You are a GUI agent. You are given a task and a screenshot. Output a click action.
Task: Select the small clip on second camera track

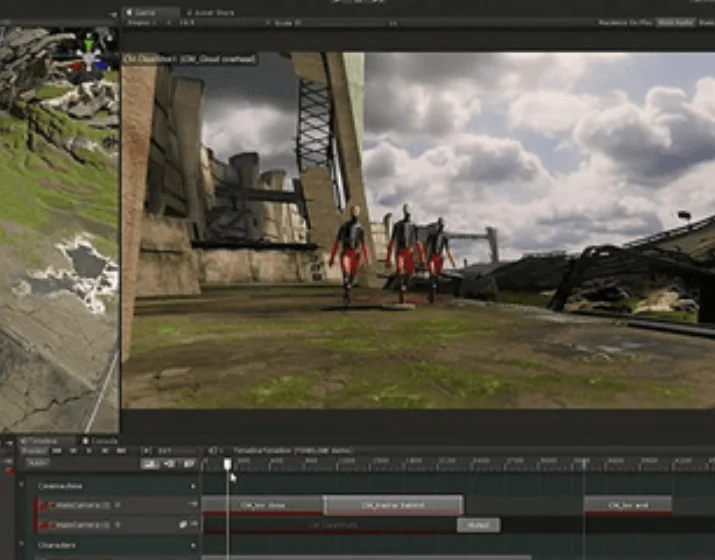pos(478,525)
